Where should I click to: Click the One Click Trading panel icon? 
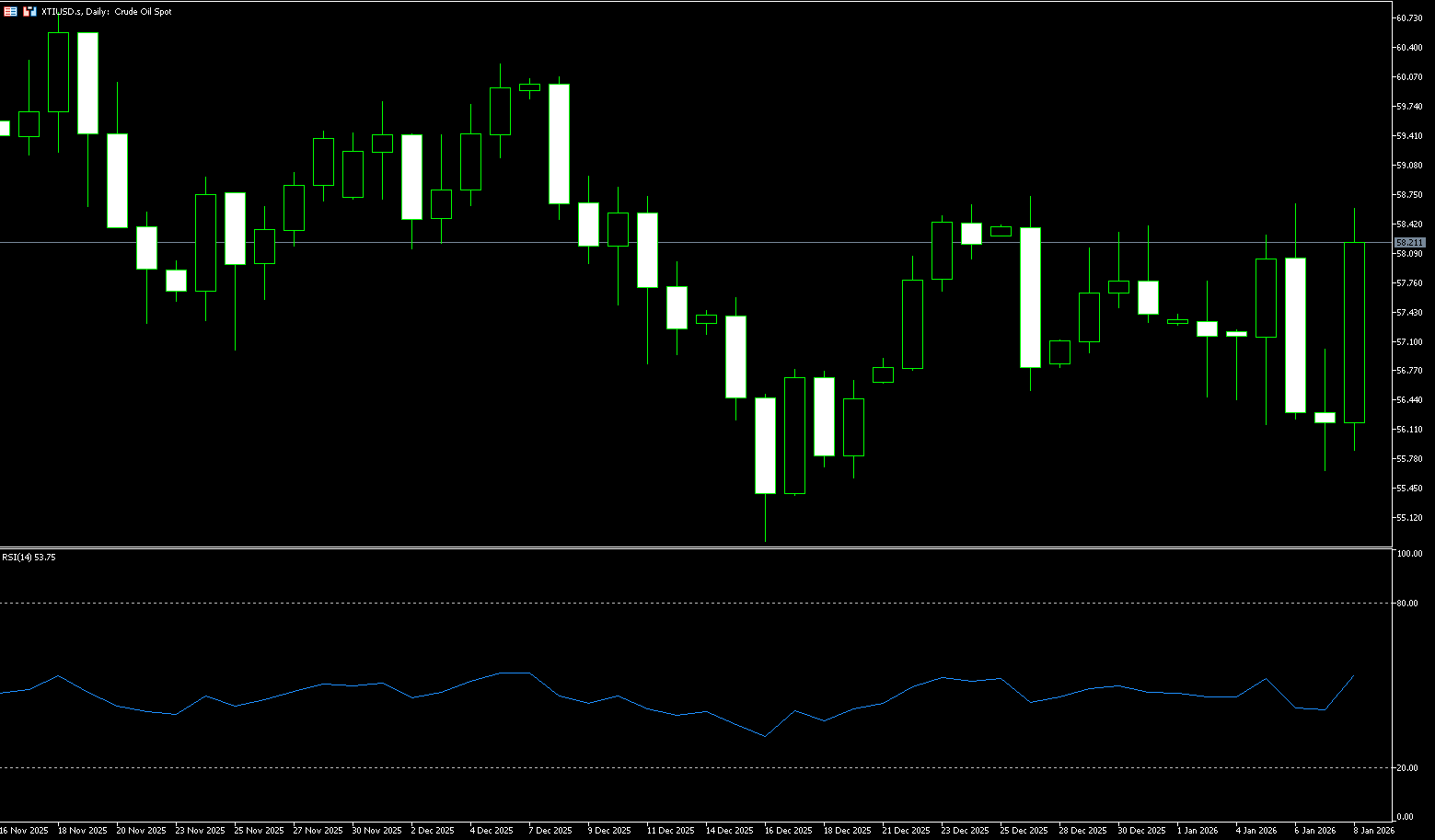(x=10, y=12)
